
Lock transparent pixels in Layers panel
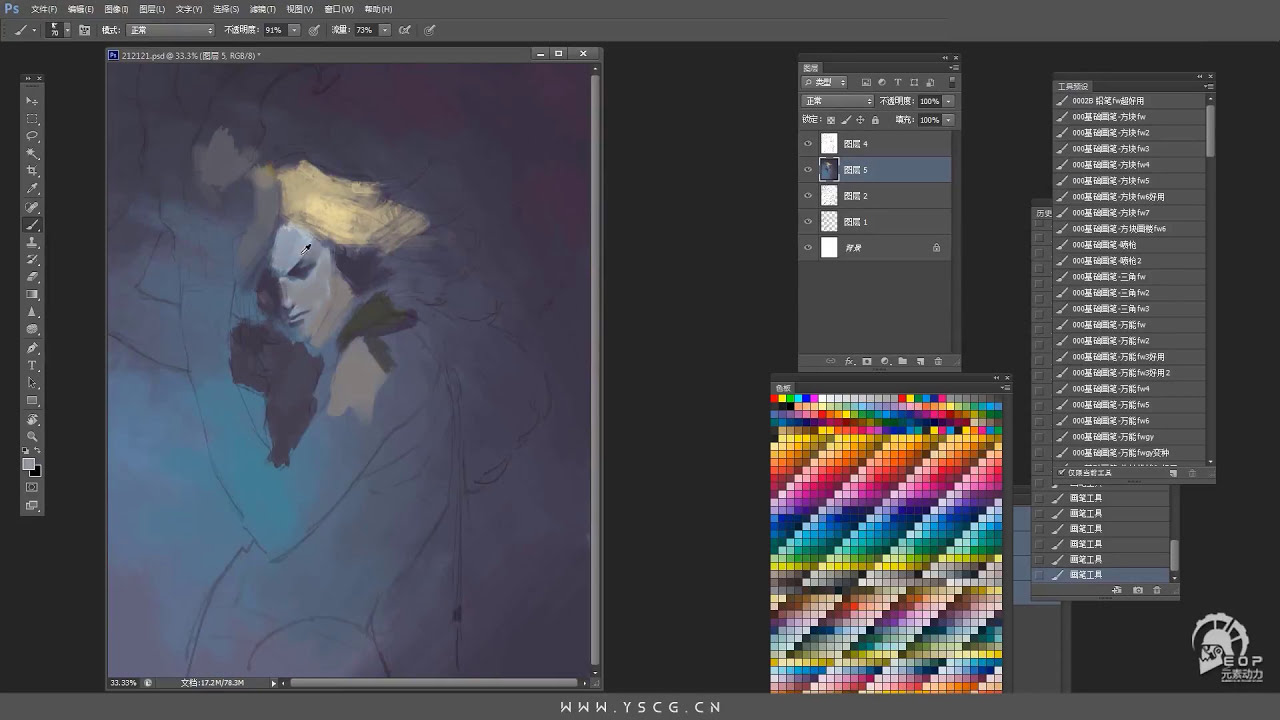830,120
